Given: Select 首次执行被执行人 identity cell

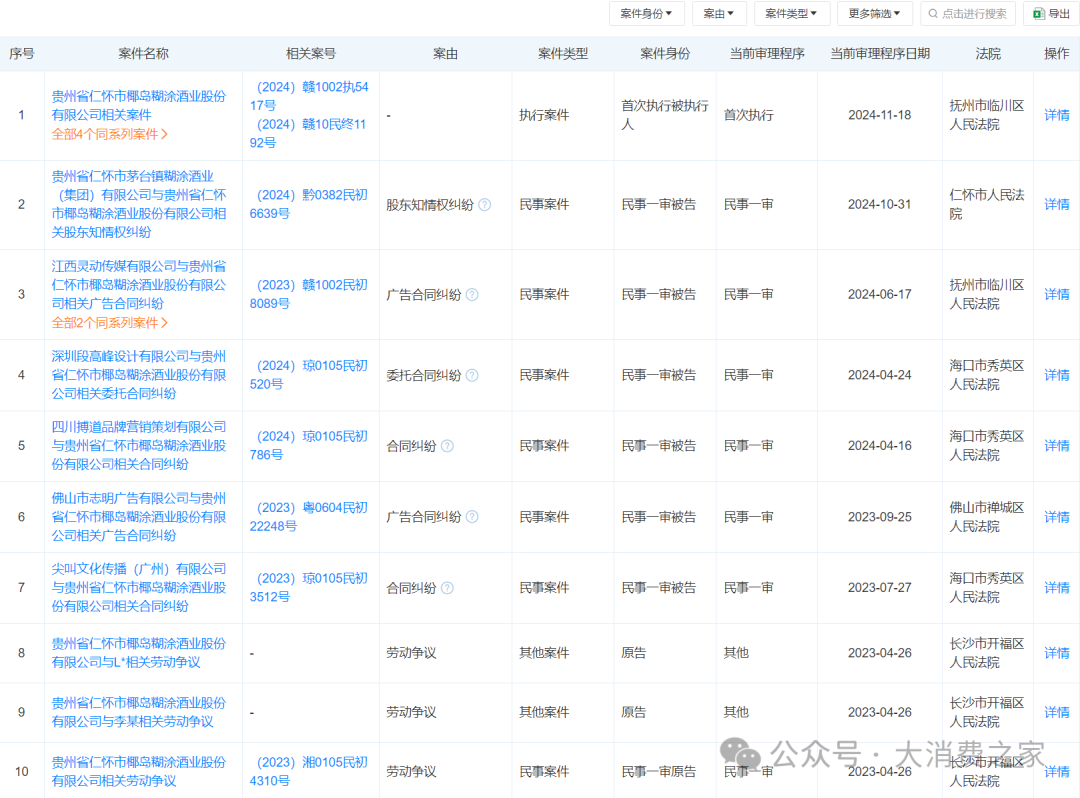Looking at the screenshot, I should pos(665,115).
